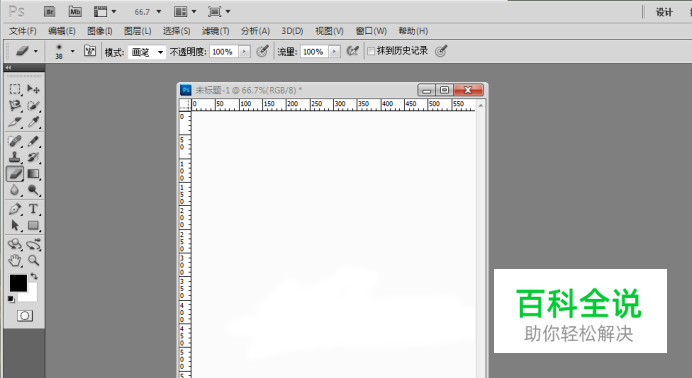Open the flow slider popup arrow
692x378 pixels.
click(x=335, y=52)
